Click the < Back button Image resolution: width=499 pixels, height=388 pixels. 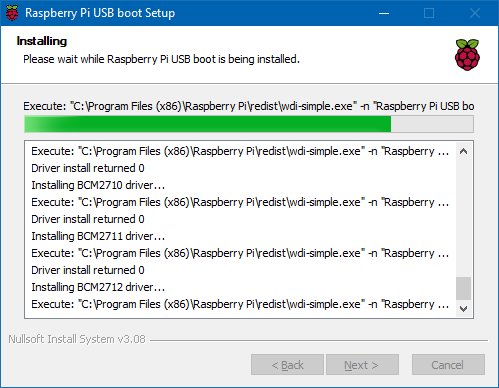287,365
